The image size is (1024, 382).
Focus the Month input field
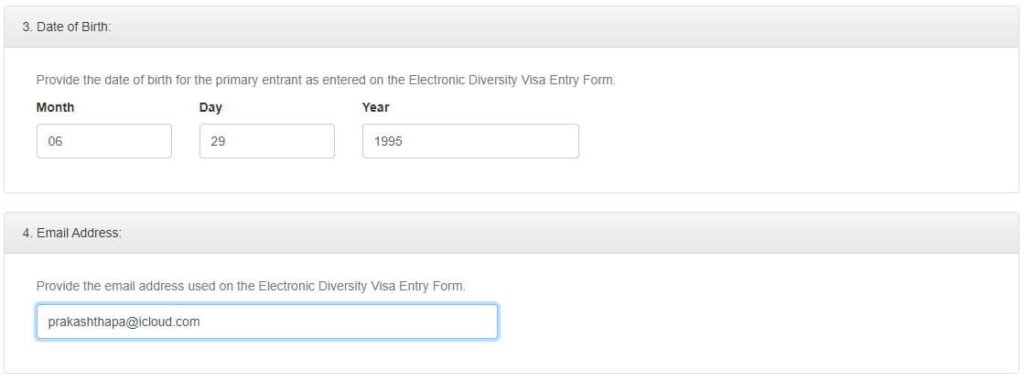(104, 141)
